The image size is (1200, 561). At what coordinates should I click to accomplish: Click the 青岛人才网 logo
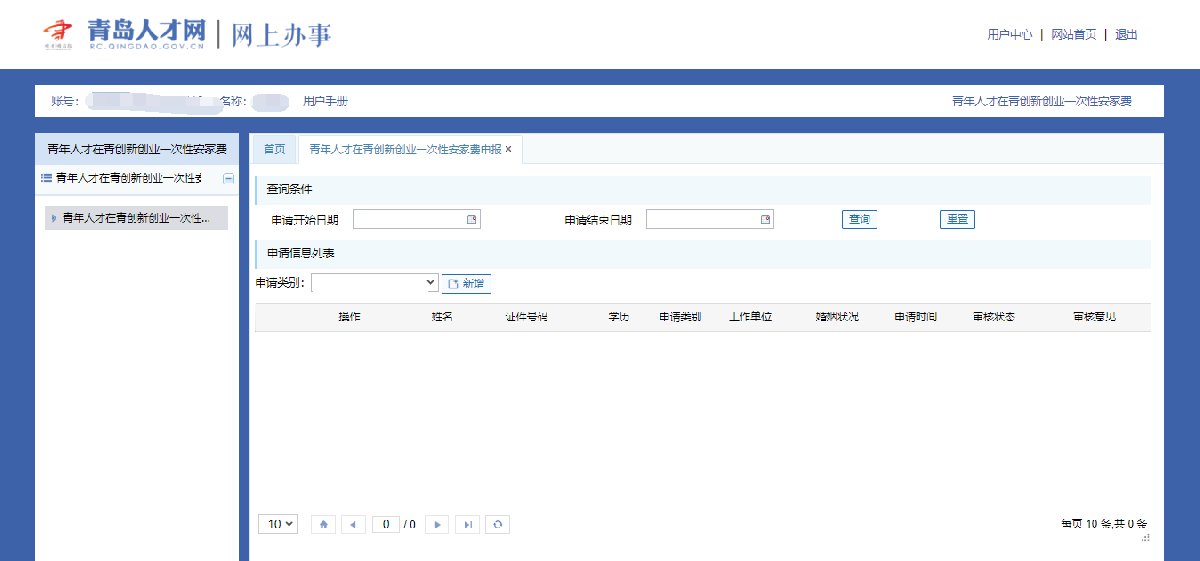point(125,34)
